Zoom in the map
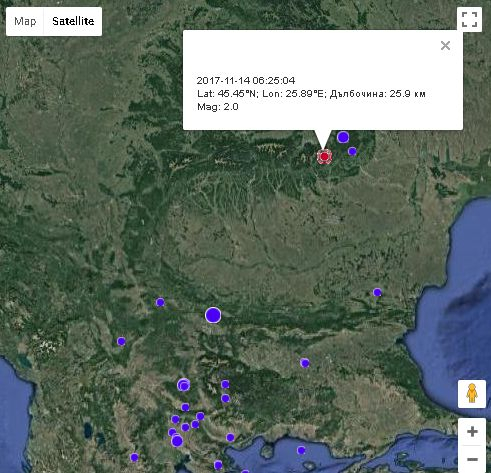 [x=472, y=432]
